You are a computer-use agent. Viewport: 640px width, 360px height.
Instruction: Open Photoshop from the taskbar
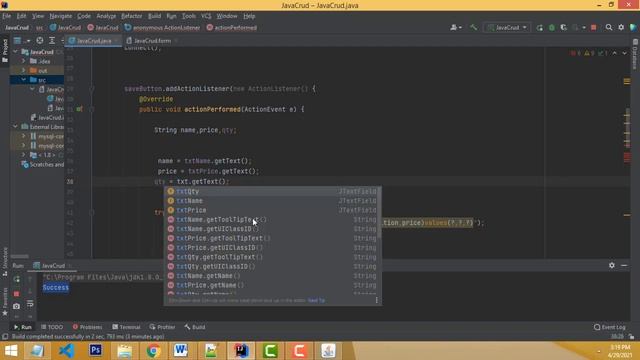coord(96,351)
